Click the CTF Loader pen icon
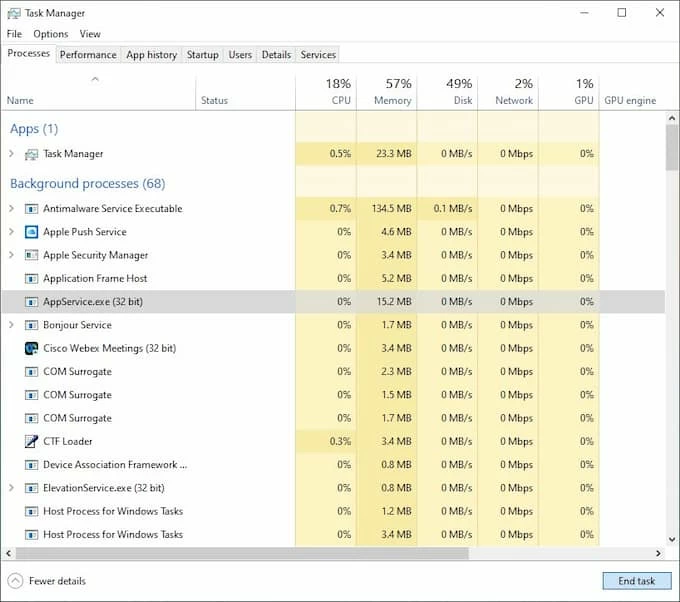680x602 pixels. tap(31, 441)
